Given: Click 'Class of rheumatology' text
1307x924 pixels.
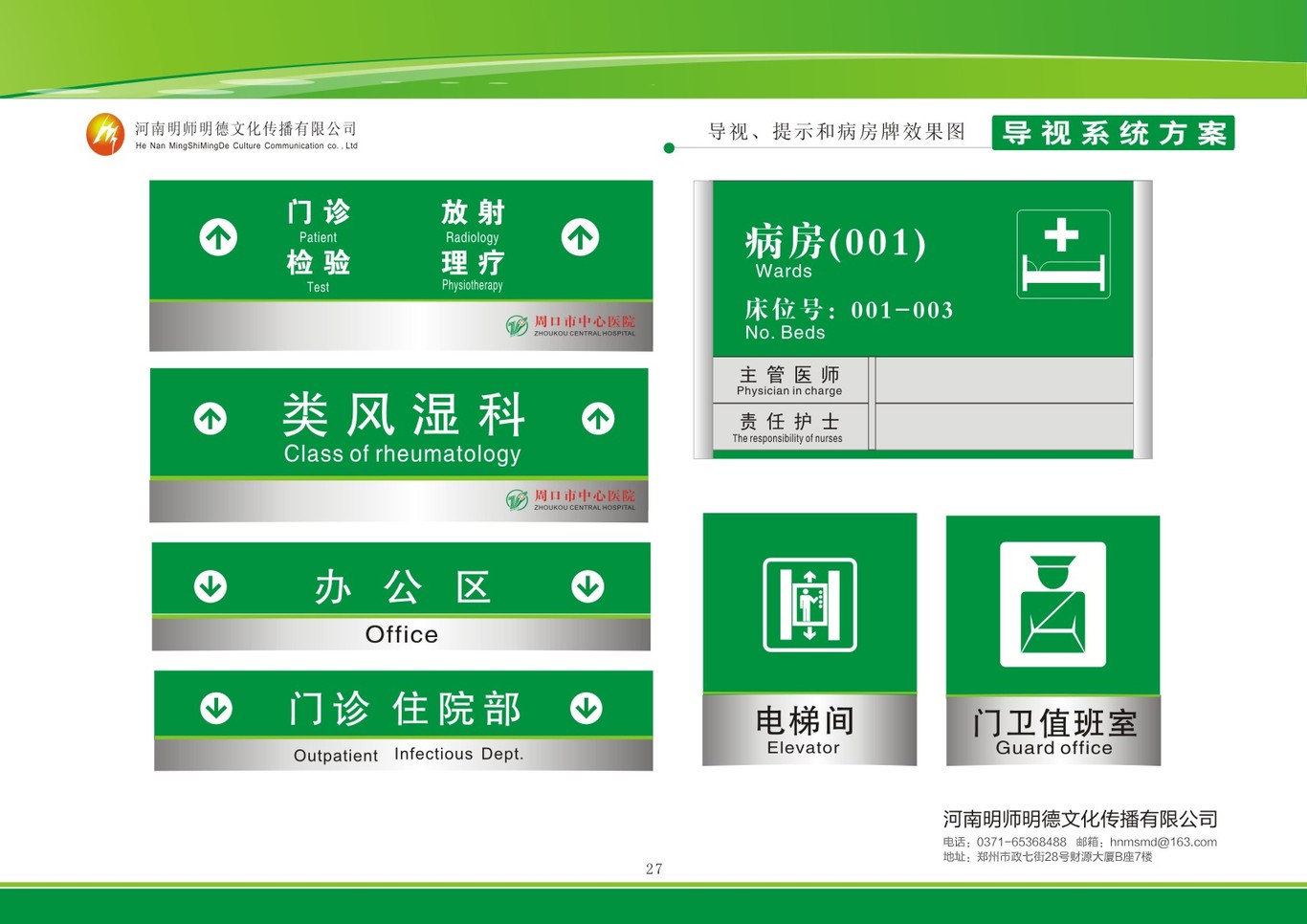Looking at the screenshot, I should (403, 453).
